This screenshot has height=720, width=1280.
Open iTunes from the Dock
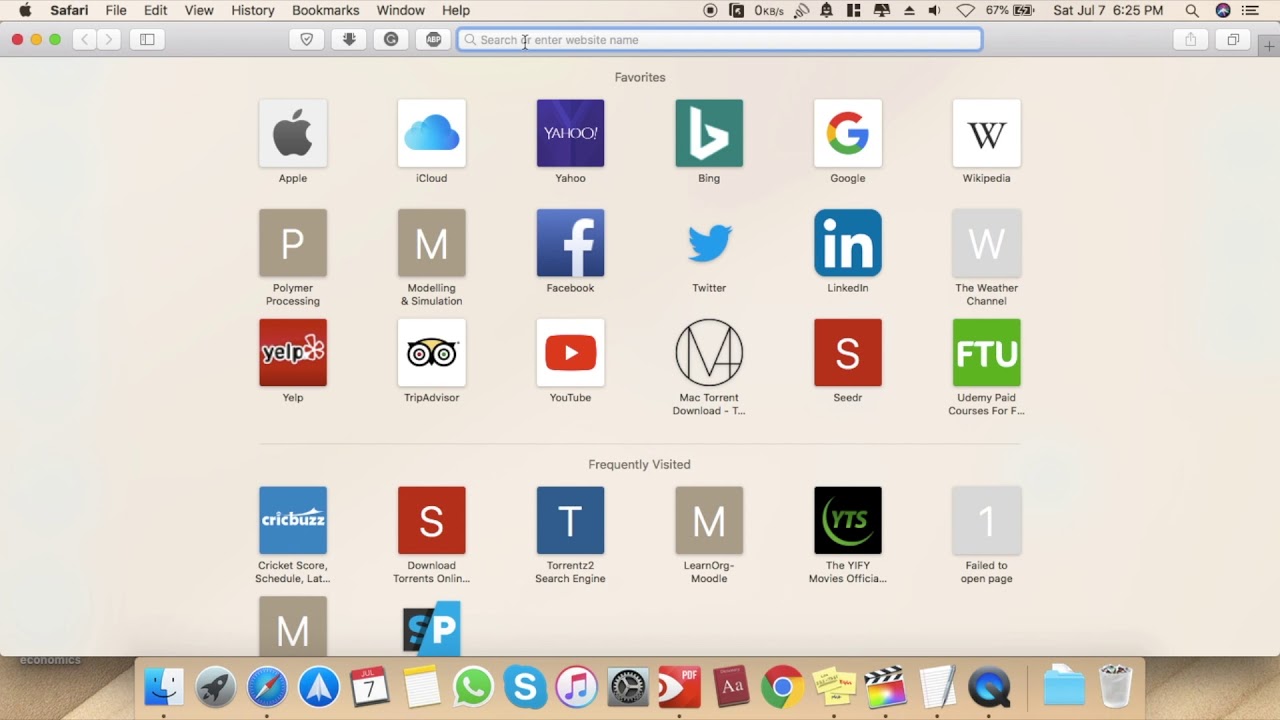pyautogui.click(x=576, y=687)
